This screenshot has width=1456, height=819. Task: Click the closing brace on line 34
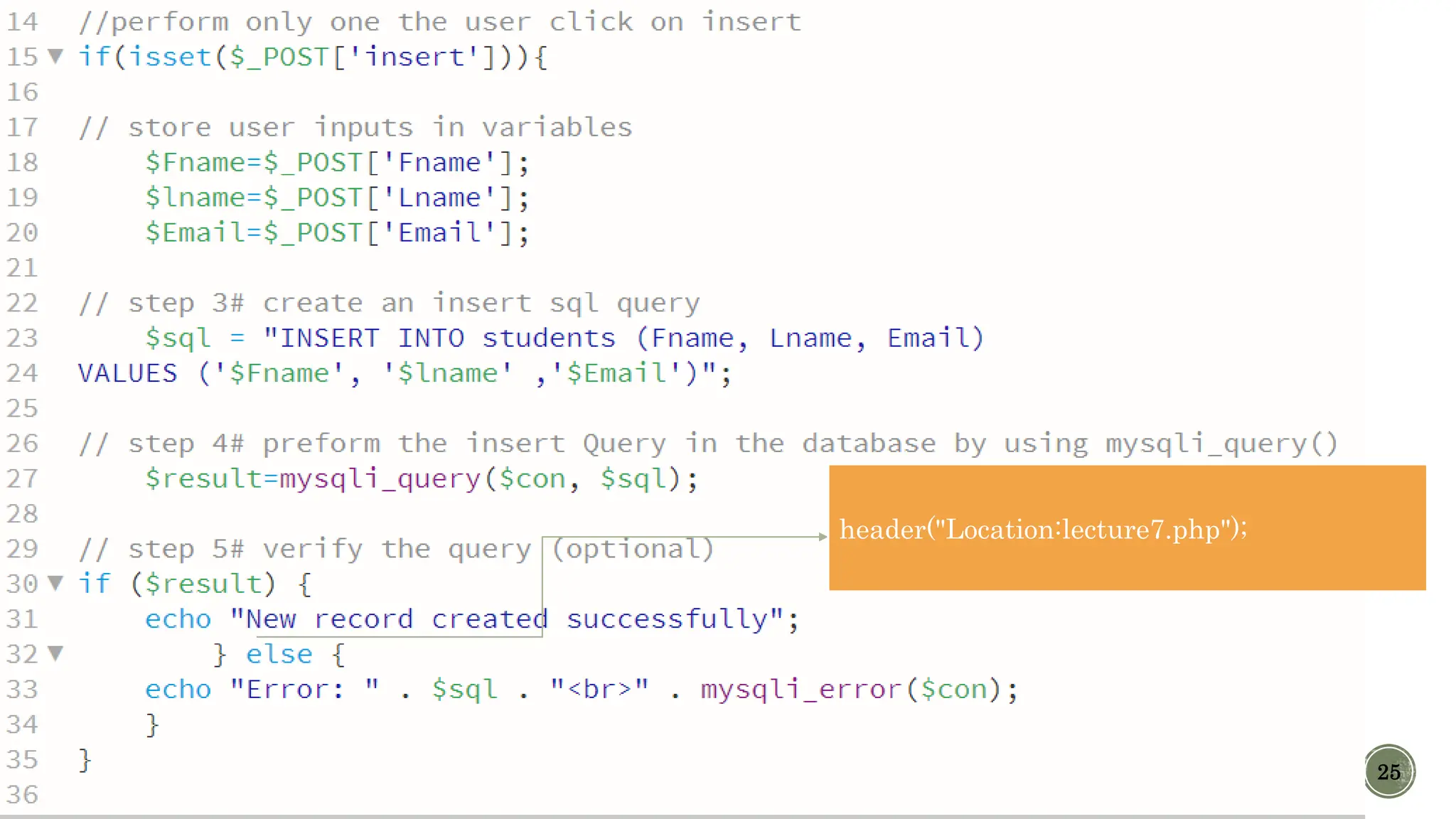tap(152, 724)
